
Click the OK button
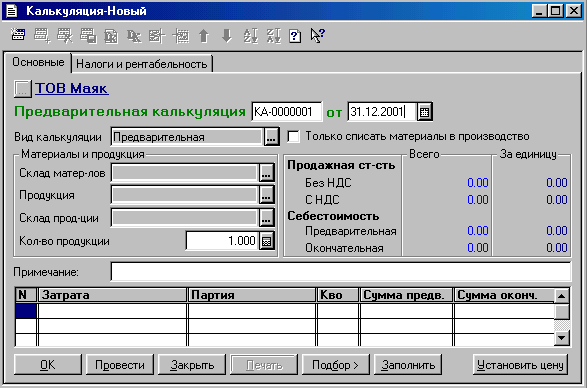tap(48, 364)
